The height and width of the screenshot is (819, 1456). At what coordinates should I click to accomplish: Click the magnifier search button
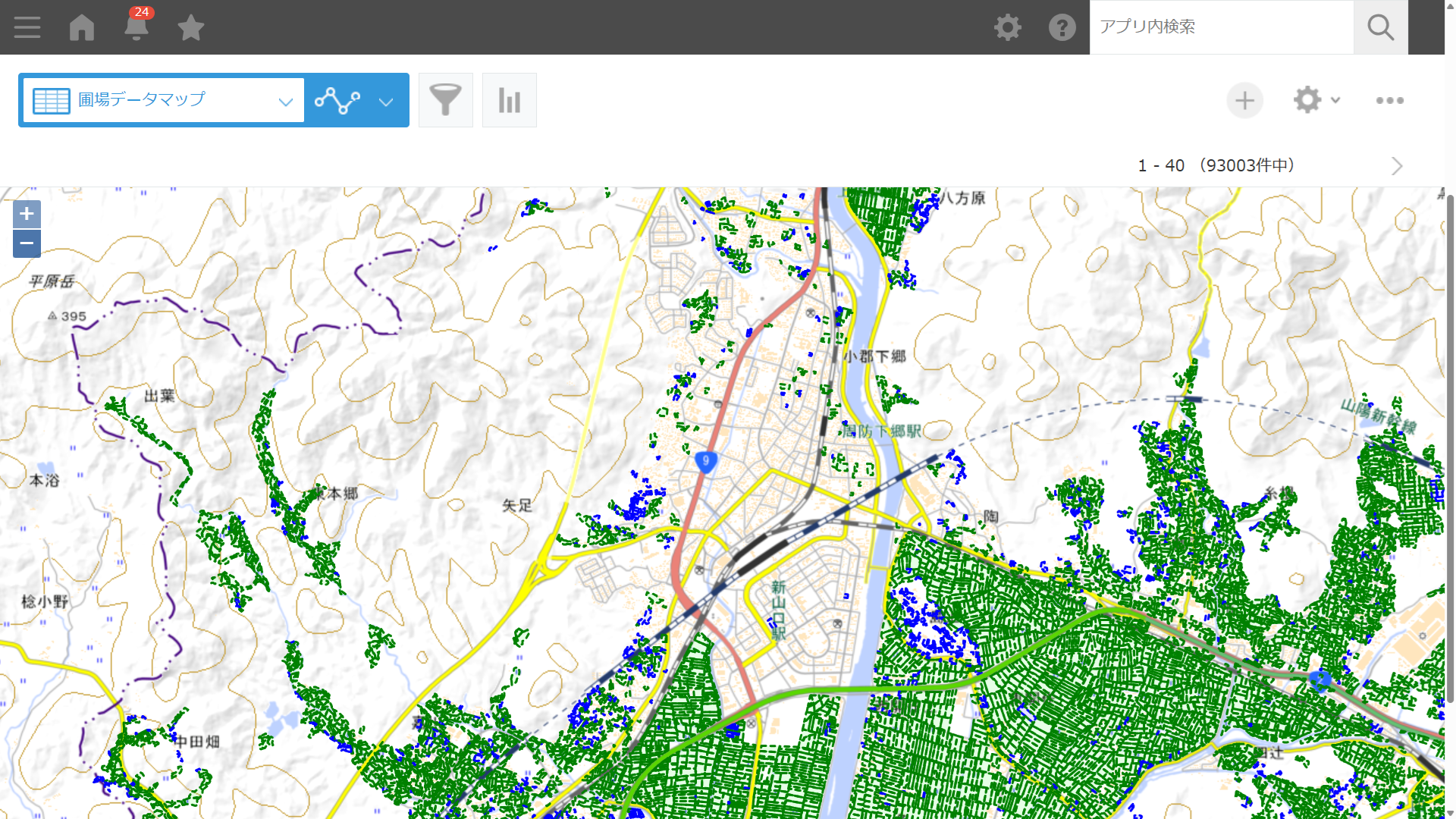click(x=1380, y=27)
